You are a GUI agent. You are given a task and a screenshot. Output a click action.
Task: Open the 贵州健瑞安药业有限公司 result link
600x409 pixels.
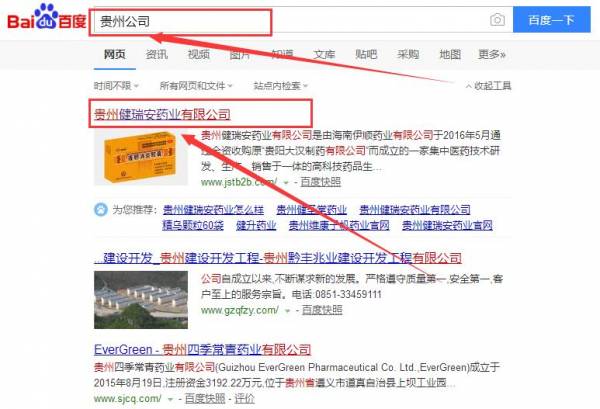point(161,114)
